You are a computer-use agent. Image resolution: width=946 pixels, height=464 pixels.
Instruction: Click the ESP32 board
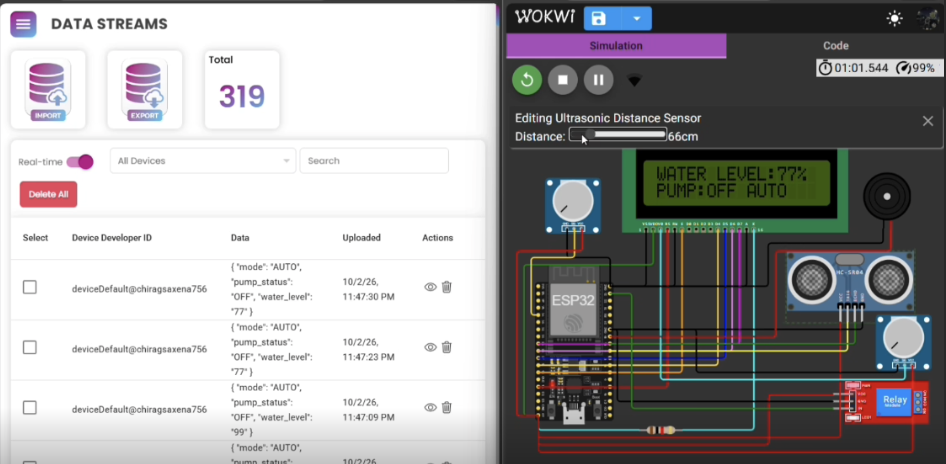pos(575,345)
